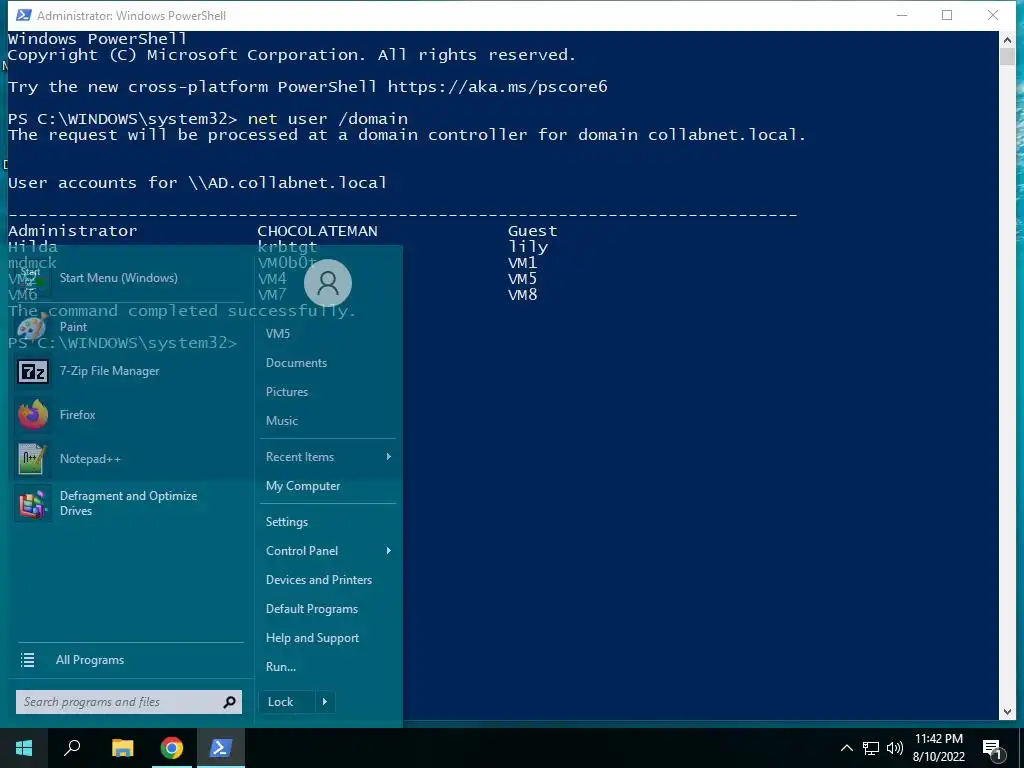Launch 7-Zip File Manager icon

click(x=32, y=372)
